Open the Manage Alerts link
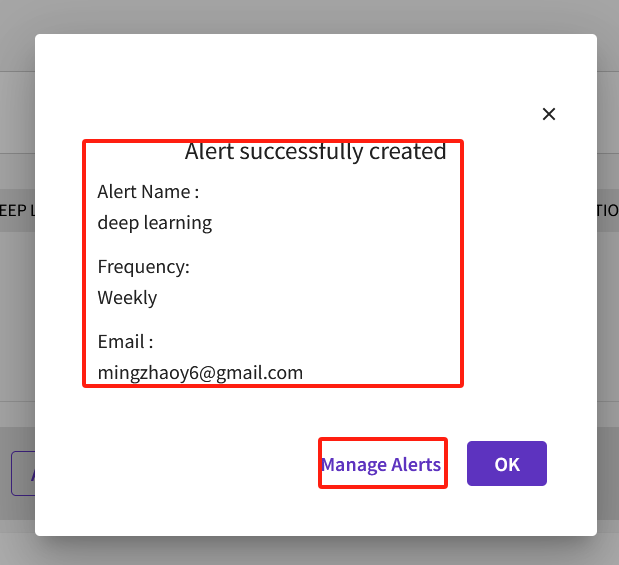 tap(381, 464)
